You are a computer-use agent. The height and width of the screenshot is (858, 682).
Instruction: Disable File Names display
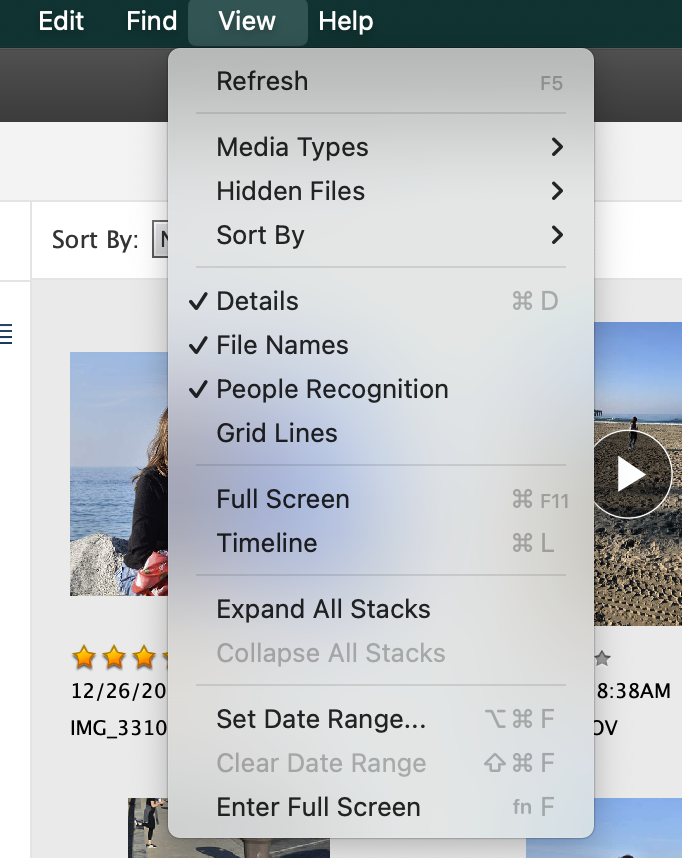pos(282,345)
